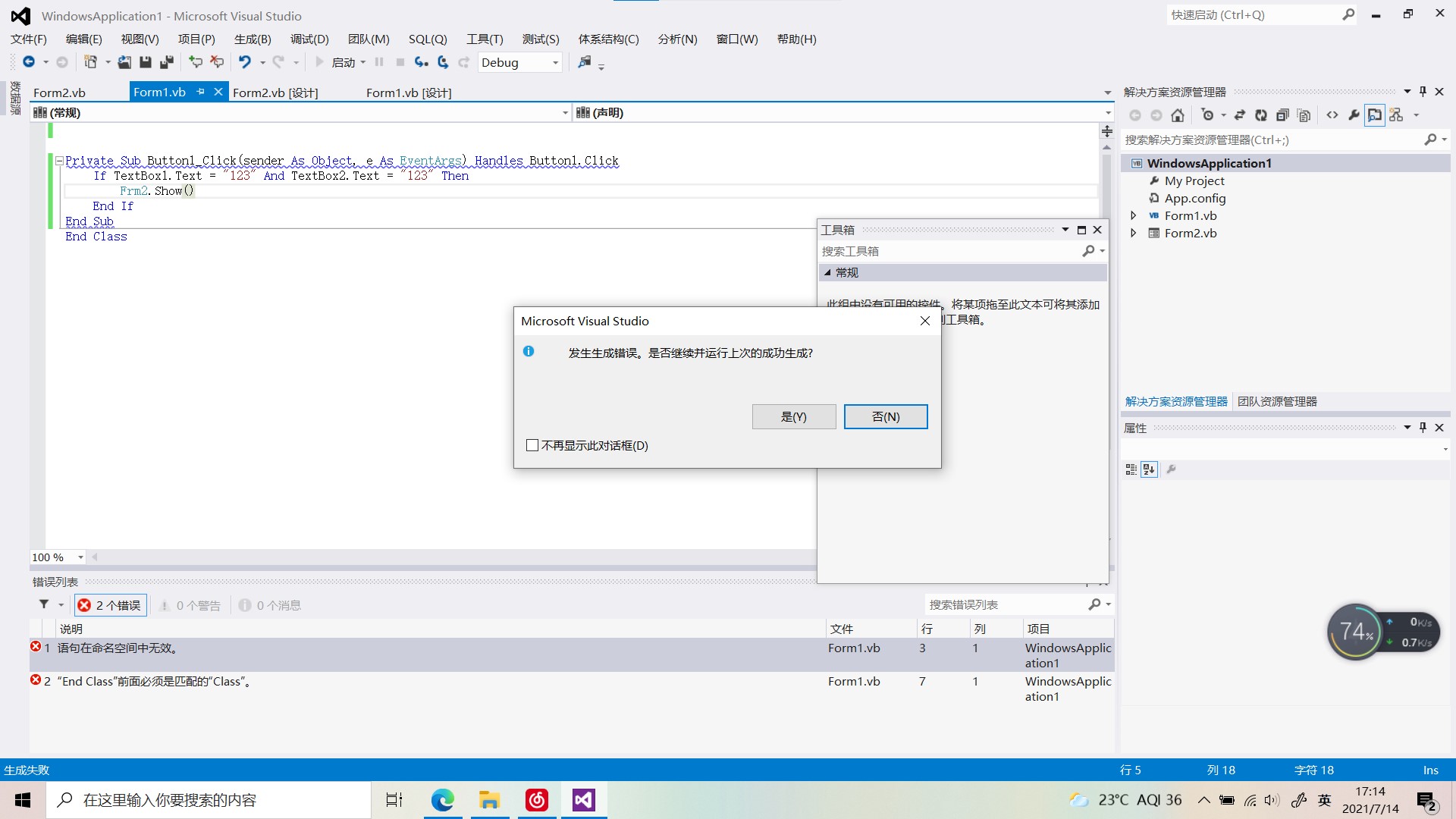Select My Project in Solution Explorer
Image resolution: width=1456 pixels, height=819 pixels.
pyautogui.click(x=1194, y=181)
